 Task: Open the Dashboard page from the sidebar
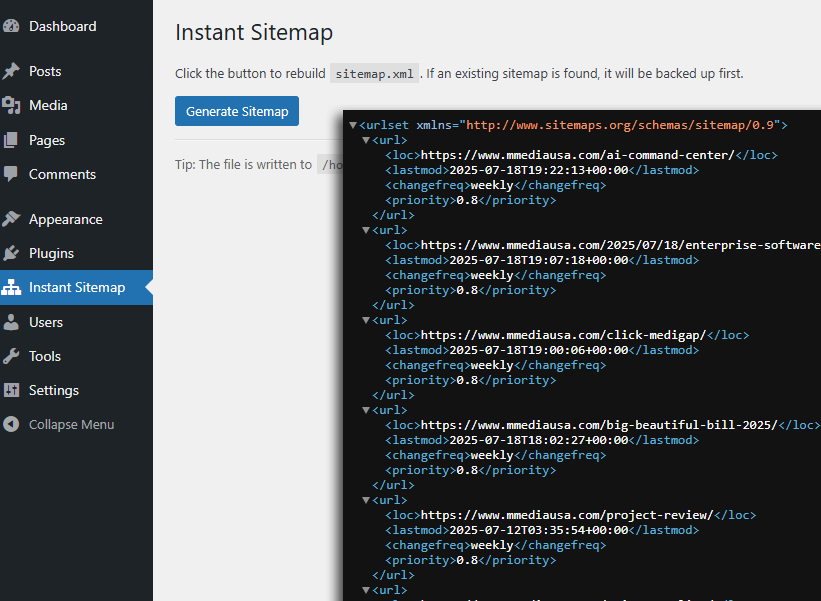64,25
